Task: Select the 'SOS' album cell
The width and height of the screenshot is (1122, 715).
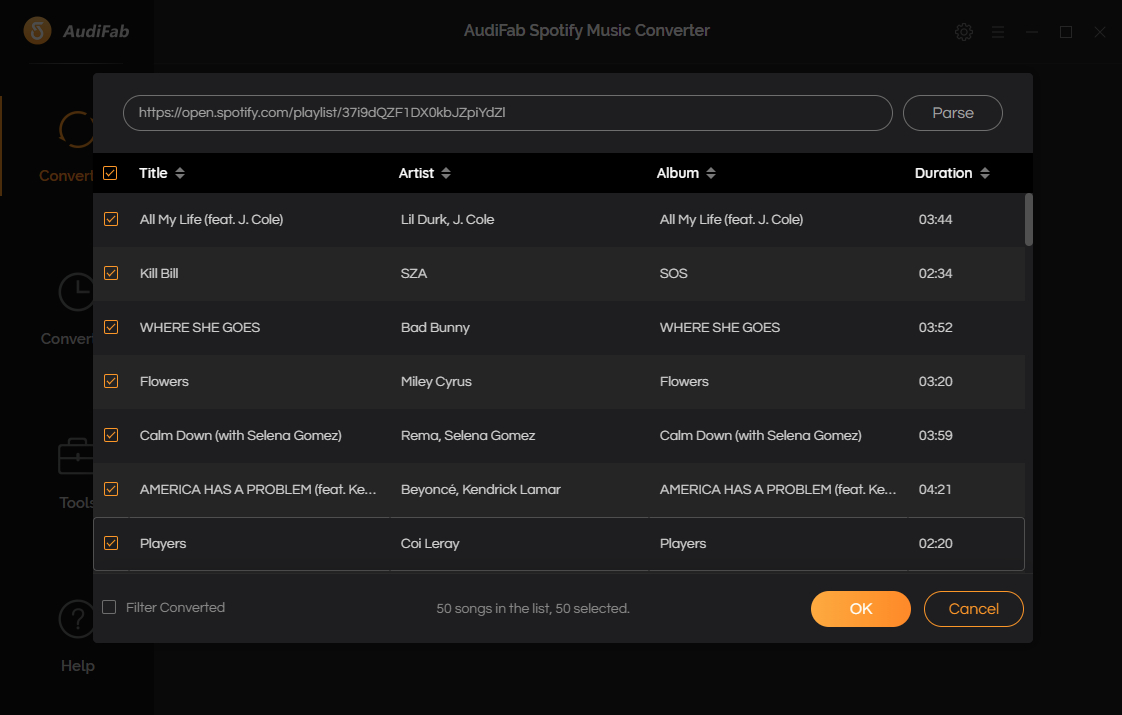Action: click(673, 273)
